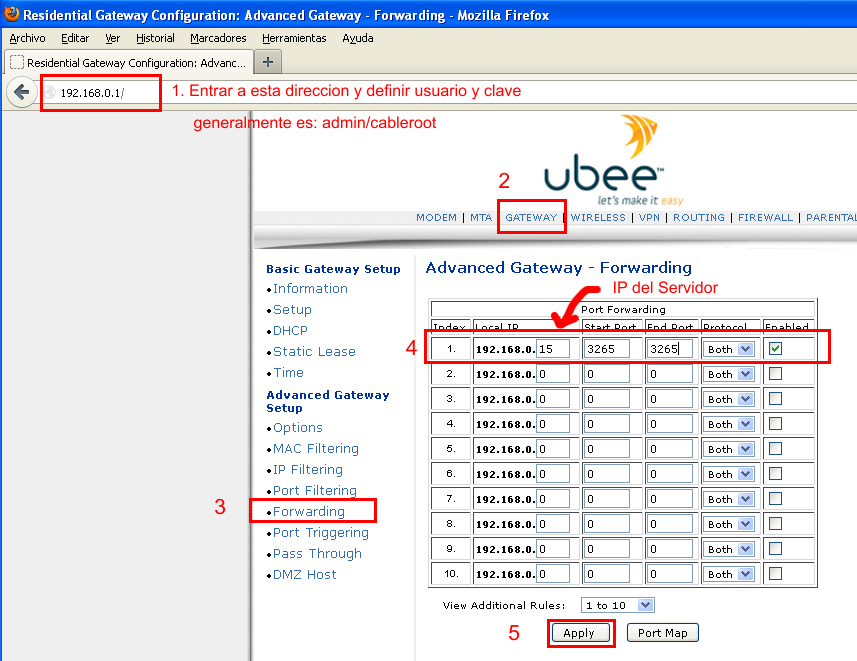Open Protocol dropdown in row 5
857x661 pixels.
click(729, 449)
